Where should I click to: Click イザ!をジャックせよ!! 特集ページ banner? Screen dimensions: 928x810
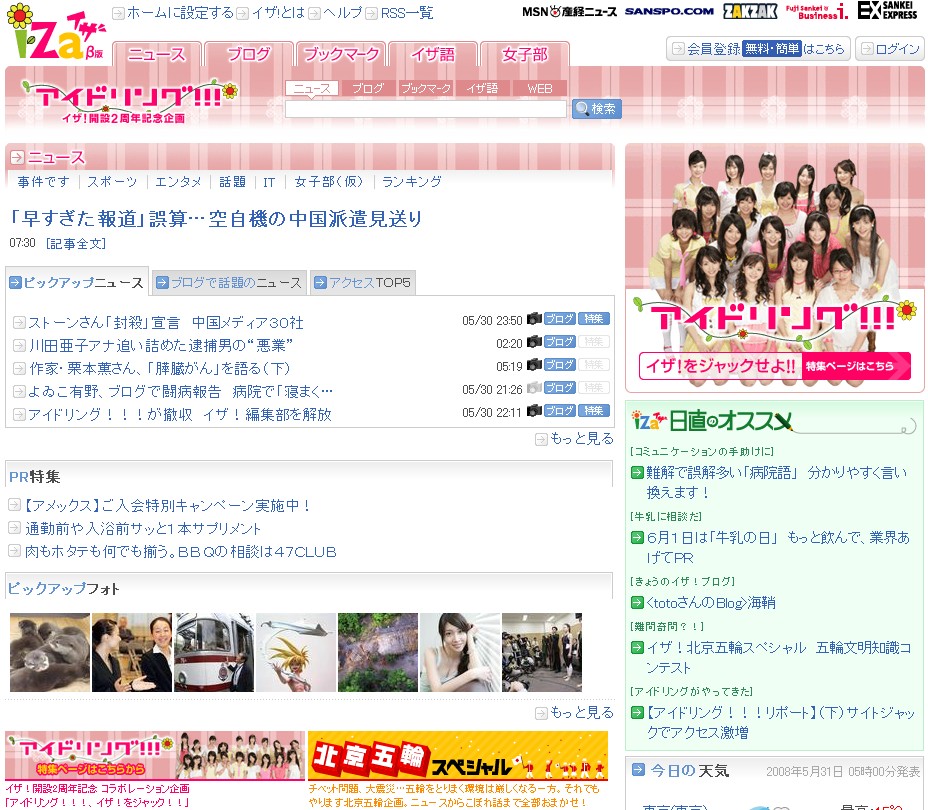(x=775, y=366)
